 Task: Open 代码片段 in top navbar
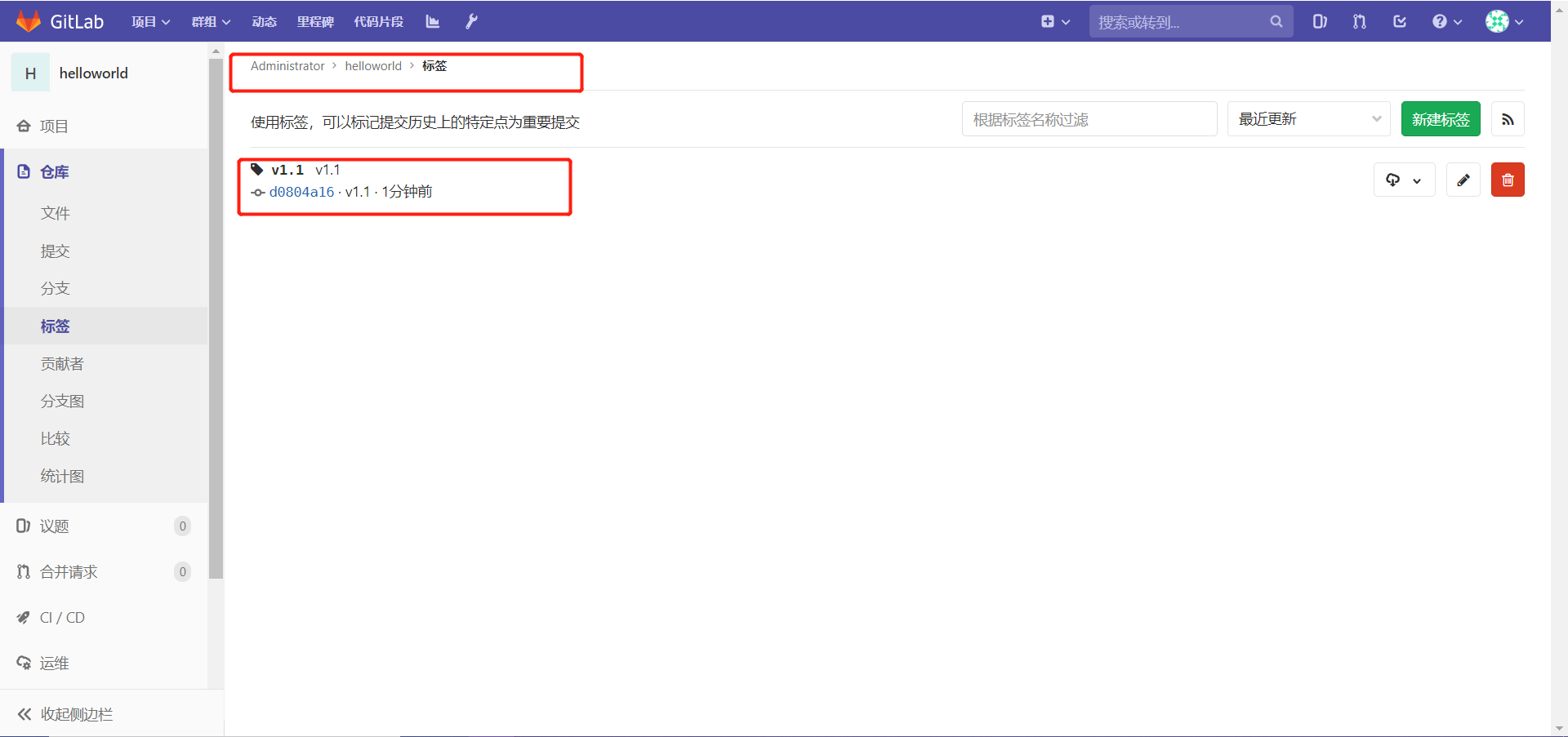click(378, 22)
